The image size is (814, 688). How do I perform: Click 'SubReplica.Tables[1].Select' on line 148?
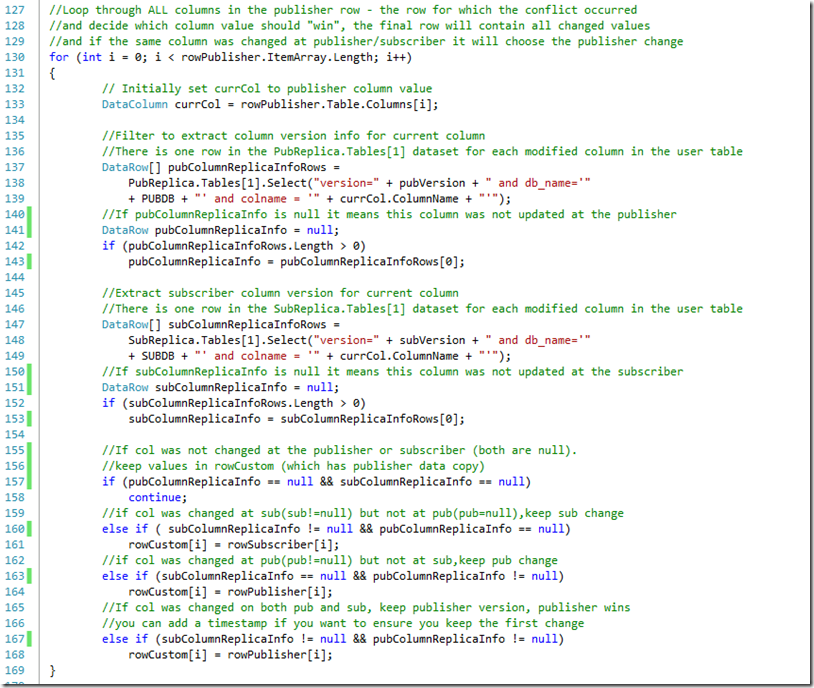tap(218, 341)
